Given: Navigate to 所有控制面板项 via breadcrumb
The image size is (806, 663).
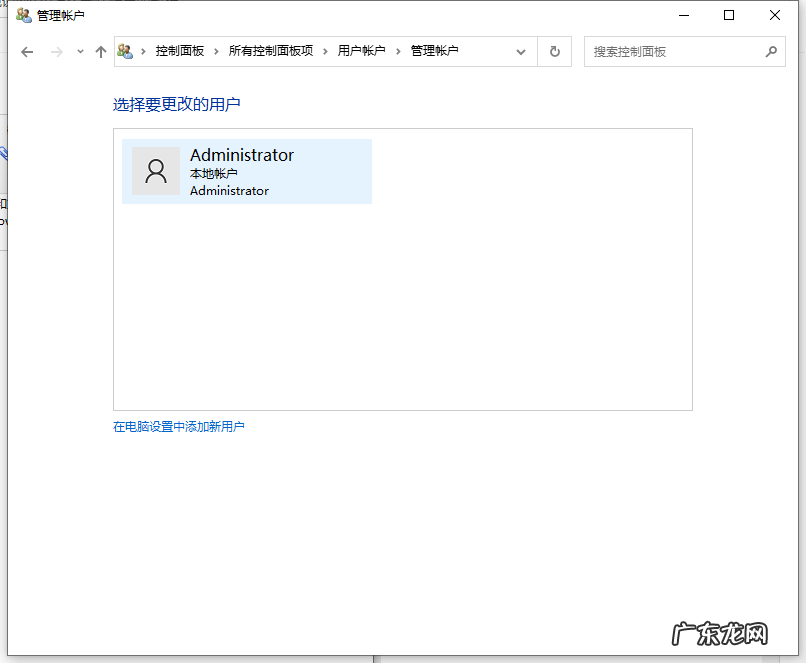Looking at the screenshot, I should click(272, 51).
